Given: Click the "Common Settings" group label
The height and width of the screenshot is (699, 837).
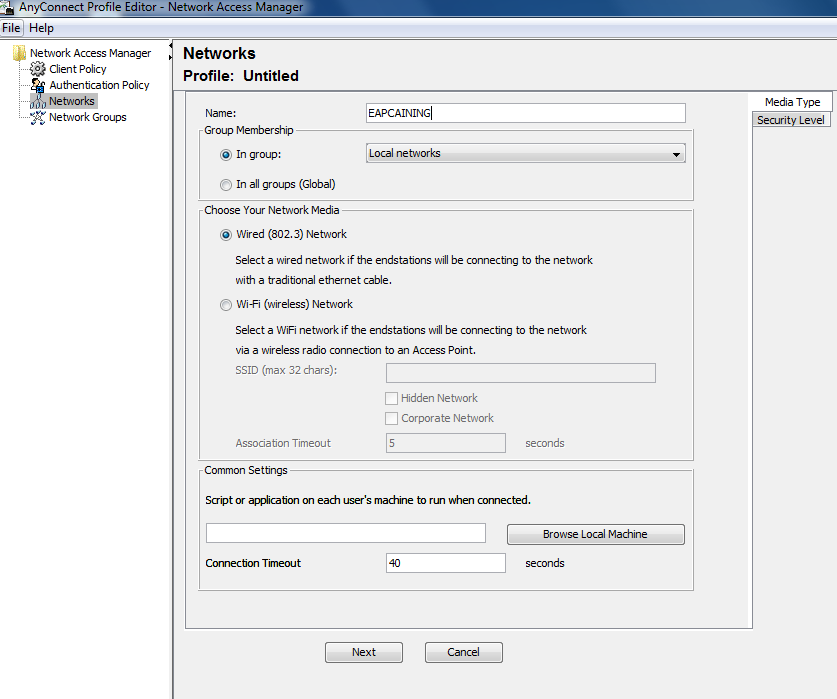Looking at the screenshot, I should click(x=246, y=470).
